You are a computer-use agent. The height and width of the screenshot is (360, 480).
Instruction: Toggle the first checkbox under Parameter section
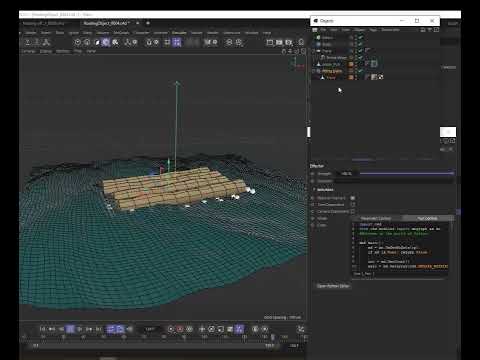pos(353,198)
